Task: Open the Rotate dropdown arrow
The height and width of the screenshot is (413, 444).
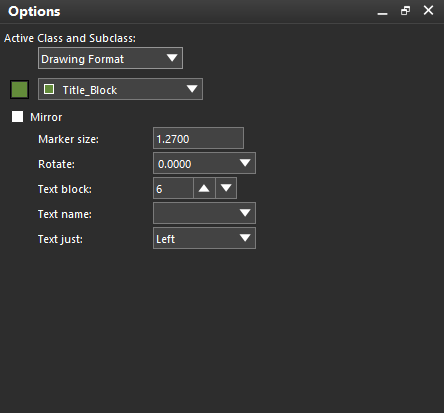Action: (x=245, y=163)
